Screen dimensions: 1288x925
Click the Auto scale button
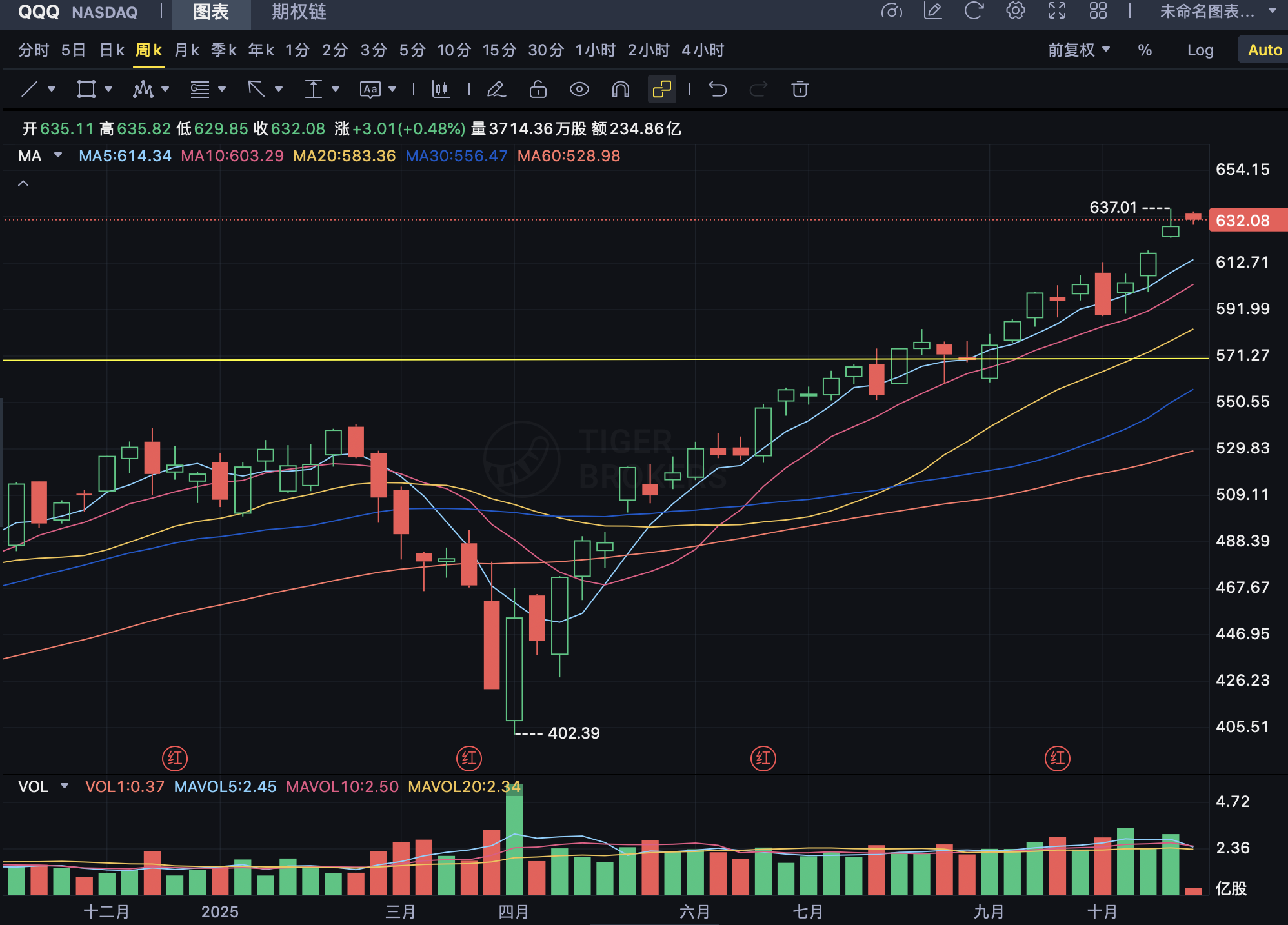tap(1263, 50)
